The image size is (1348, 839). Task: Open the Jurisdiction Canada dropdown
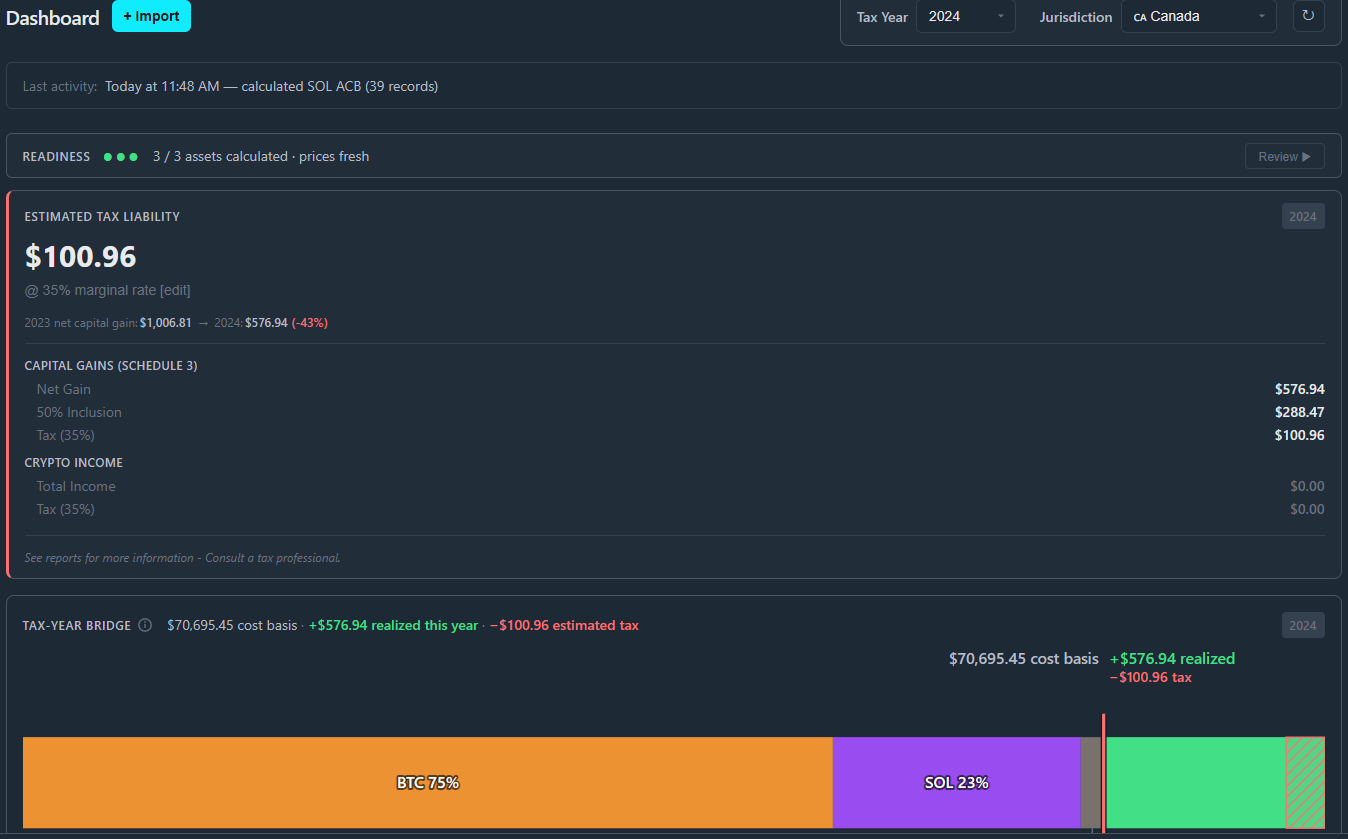coord(1199,16)
